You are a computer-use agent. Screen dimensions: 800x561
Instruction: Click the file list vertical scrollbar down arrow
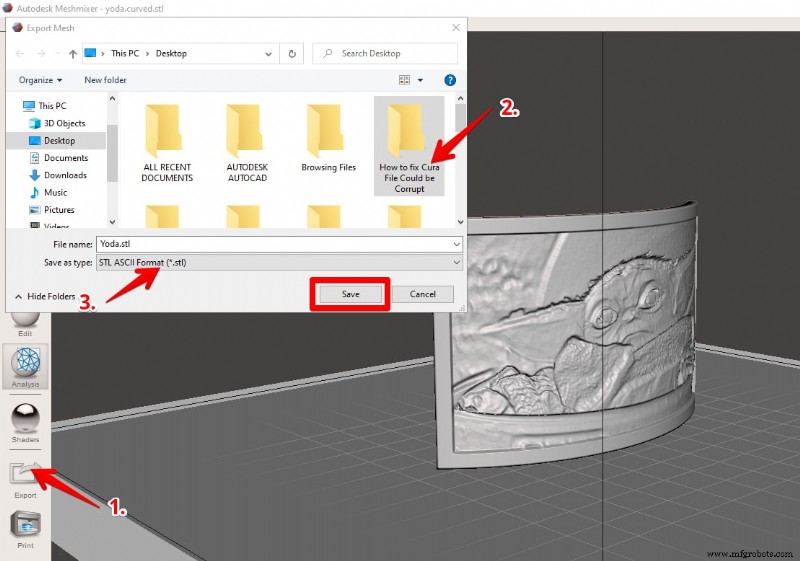(x=460, y=222)
